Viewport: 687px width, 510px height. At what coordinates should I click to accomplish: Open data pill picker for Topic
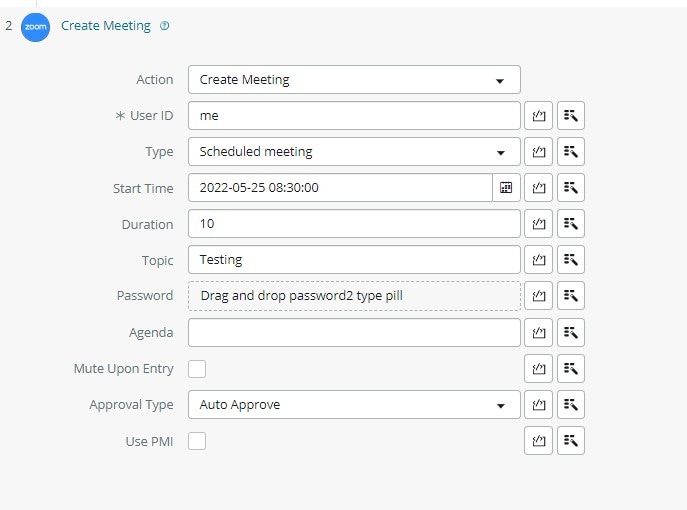click(571, 260)
